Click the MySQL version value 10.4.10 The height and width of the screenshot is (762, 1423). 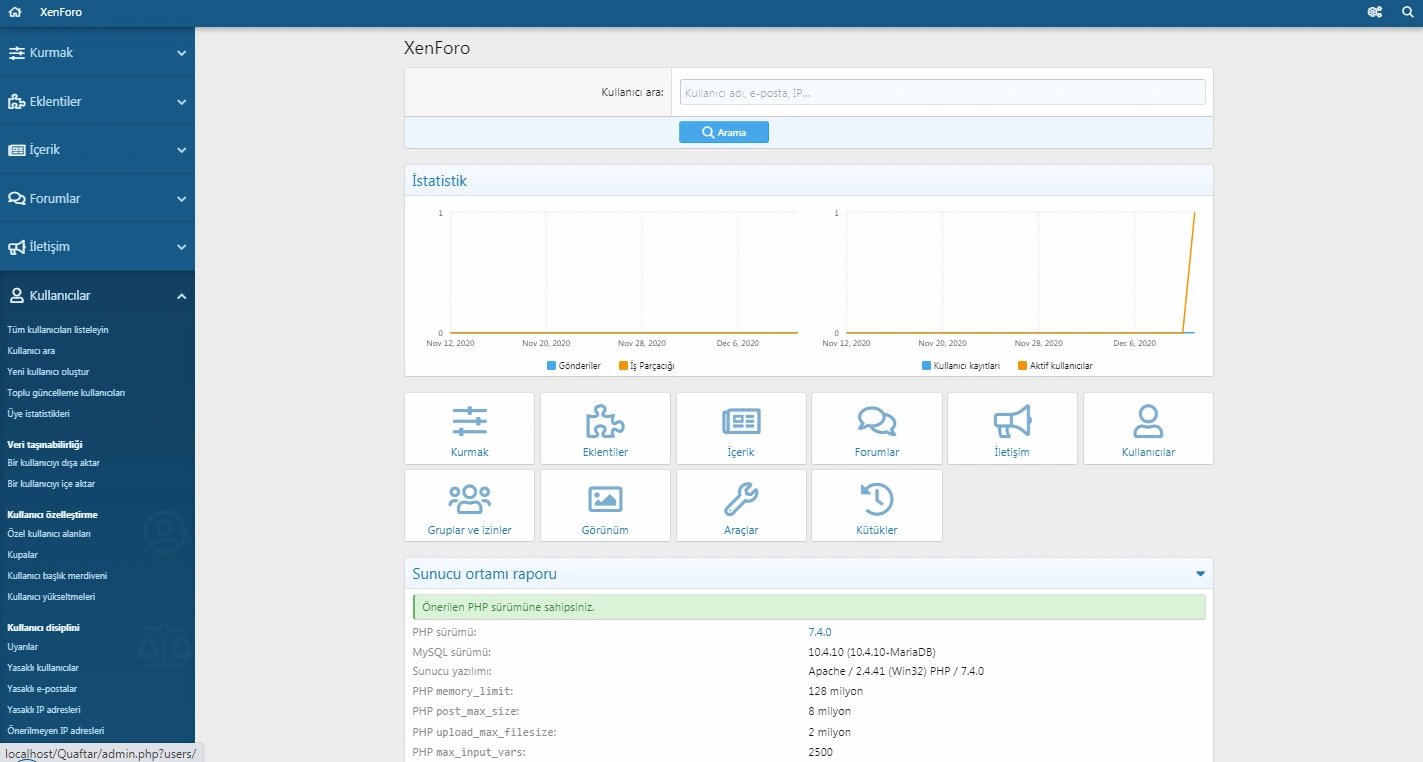coord(872,652)
